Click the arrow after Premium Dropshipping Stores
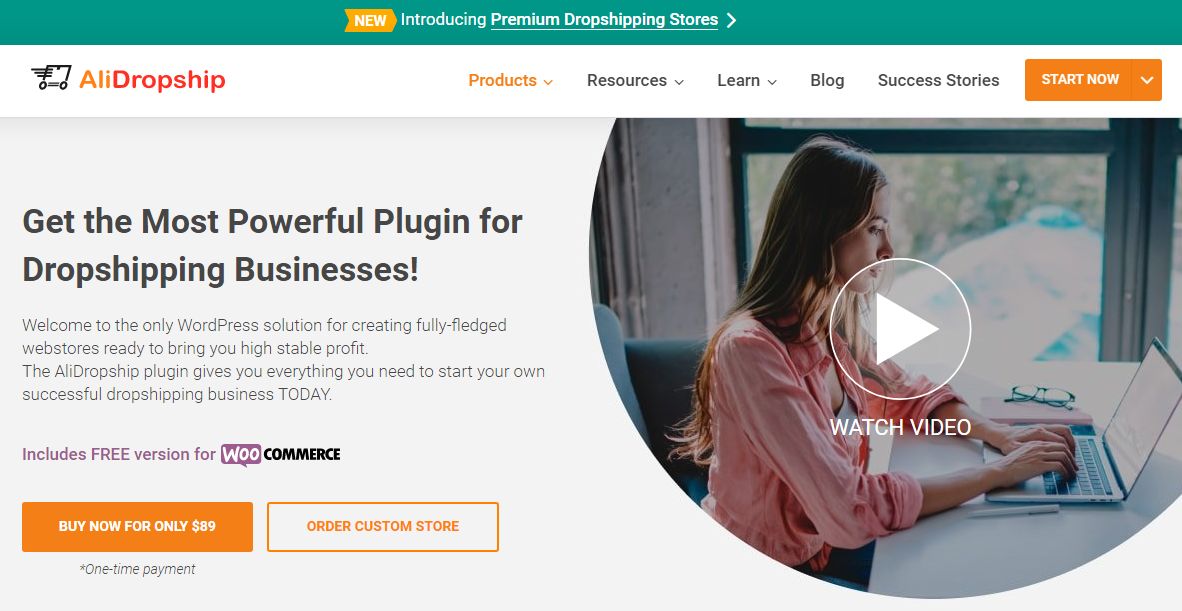Image resolution: width=1182 pixels, height=611 pixels. click(x=731, y=20)
